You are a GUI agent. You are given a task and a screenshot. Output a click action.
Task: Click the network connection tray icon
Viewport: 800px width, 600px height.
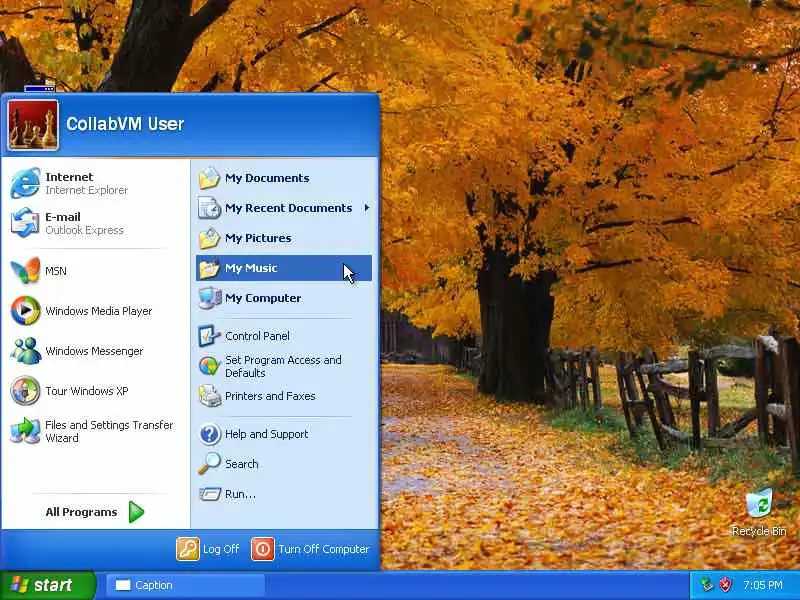tap(707, 584)
